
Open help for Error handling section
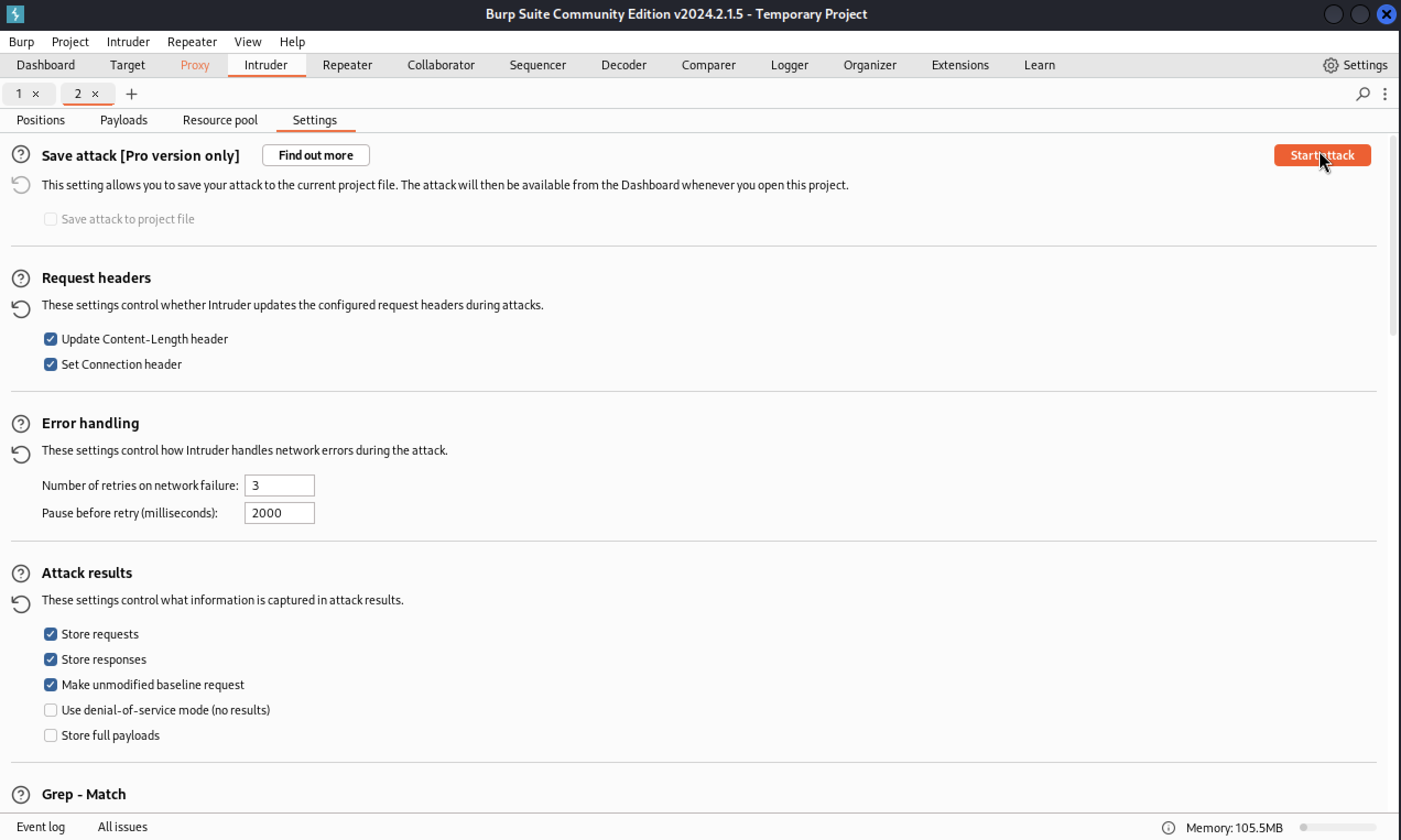coord(21,423)
